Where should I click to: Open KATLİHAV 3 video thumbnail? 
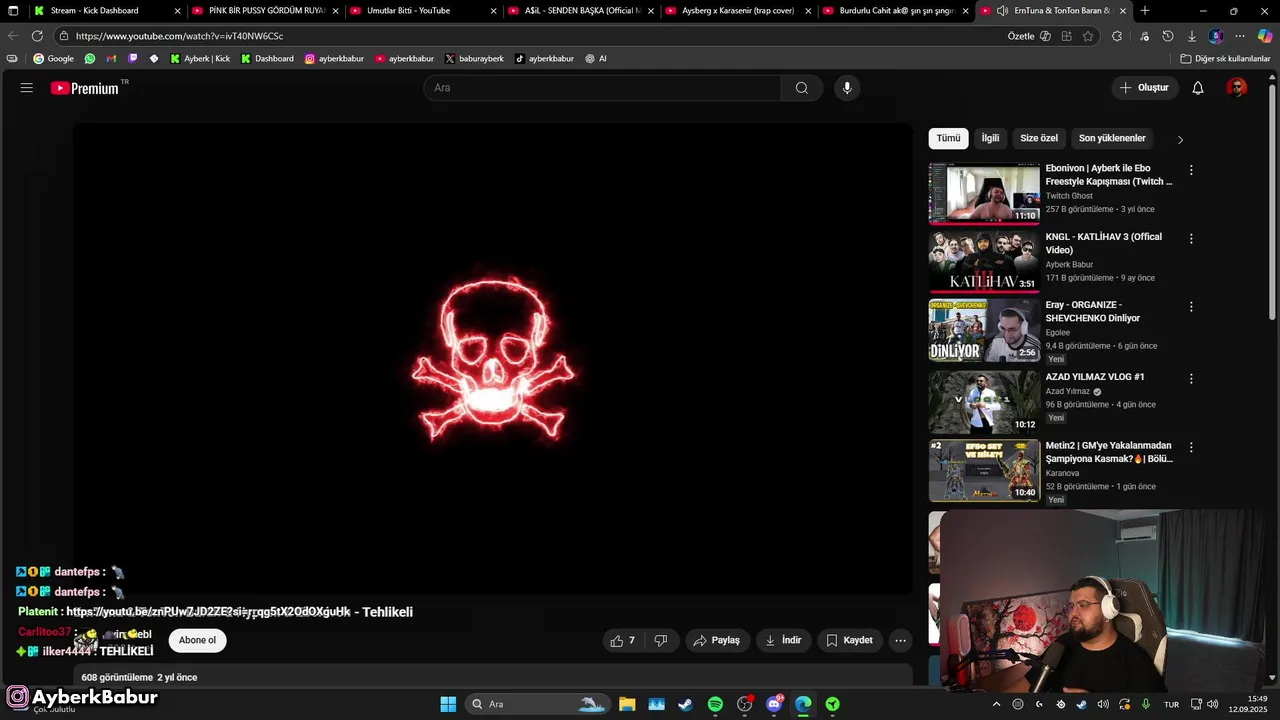tap(984, 262)
